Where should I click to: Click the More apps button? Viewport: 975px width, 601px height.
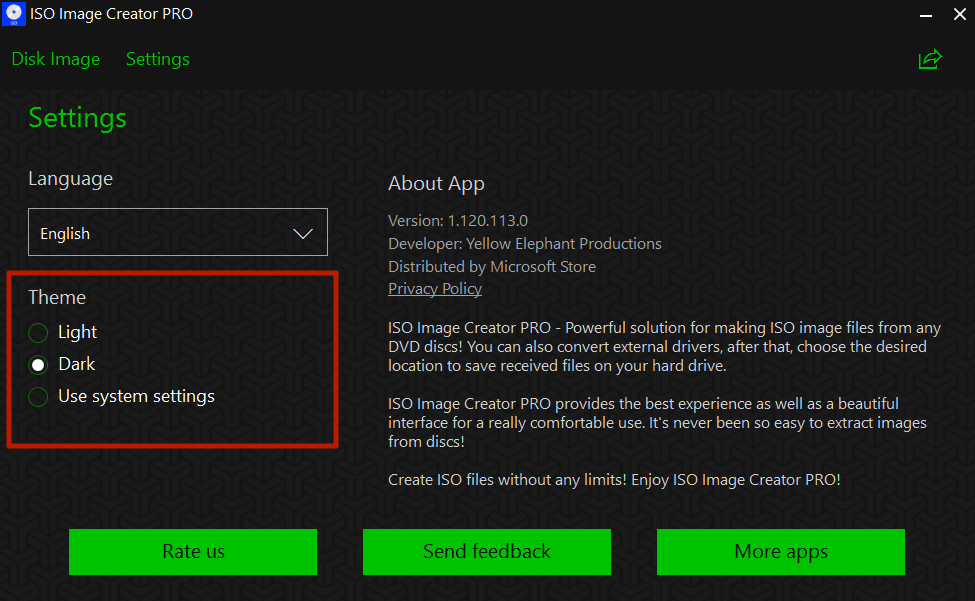tap(781, 552)
